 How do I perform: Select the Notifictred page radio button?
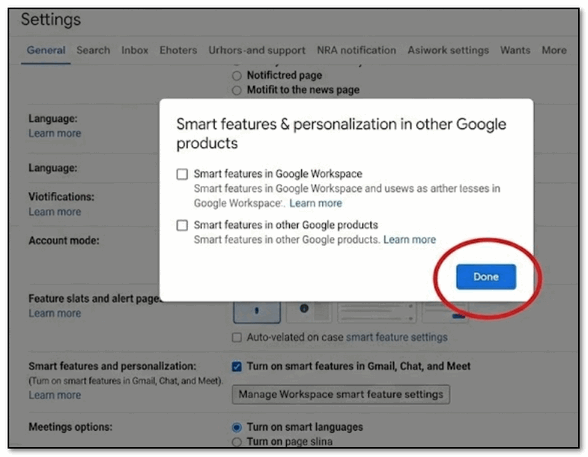(237, 76)
